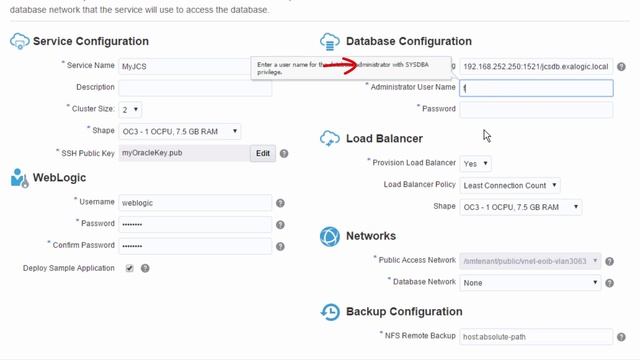
Task: Open the Database Network dropdown
Action: (530, 283)
